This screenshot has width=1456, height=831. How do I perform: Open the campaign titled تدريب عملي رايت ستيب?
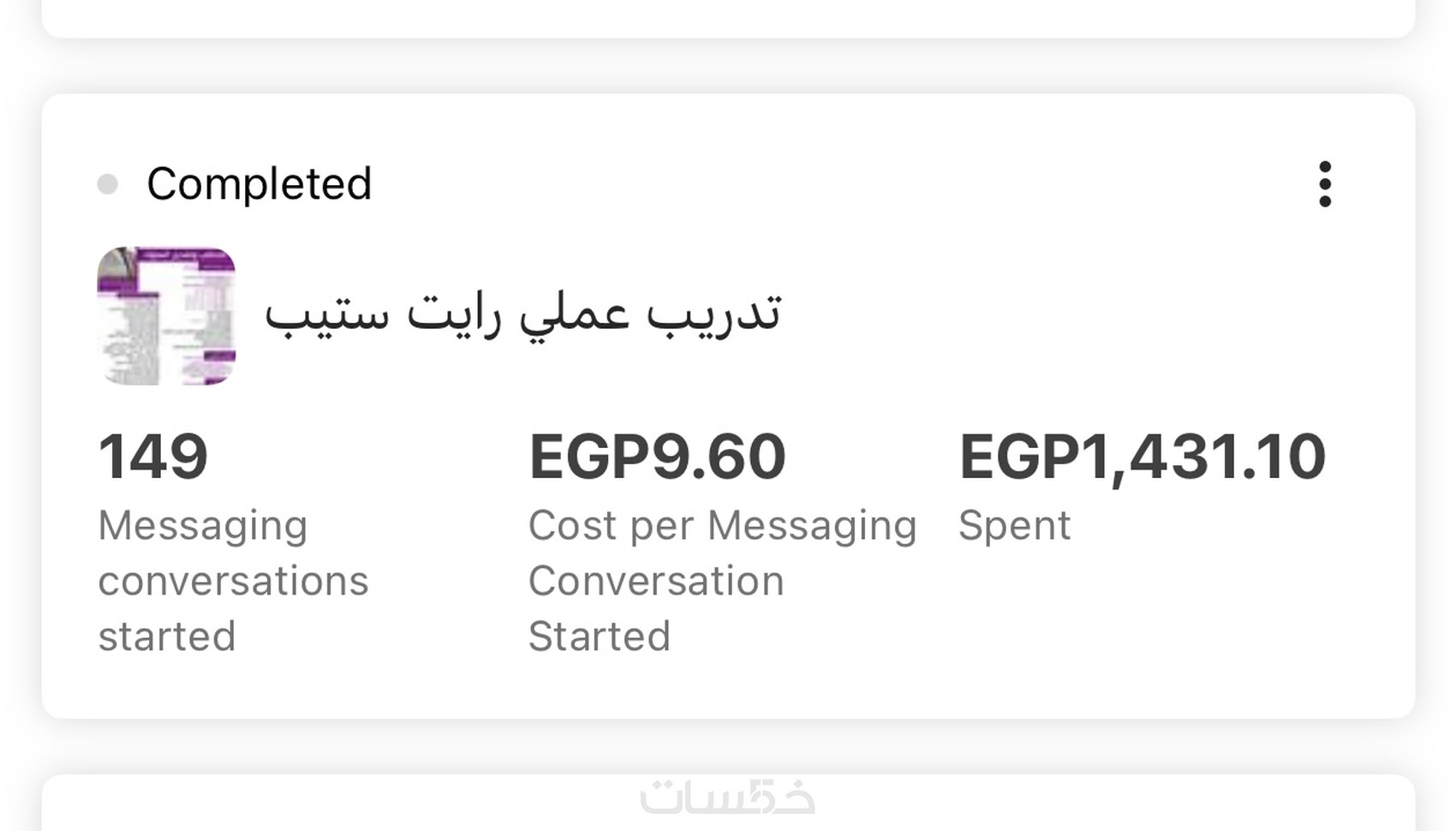[522, 314]
